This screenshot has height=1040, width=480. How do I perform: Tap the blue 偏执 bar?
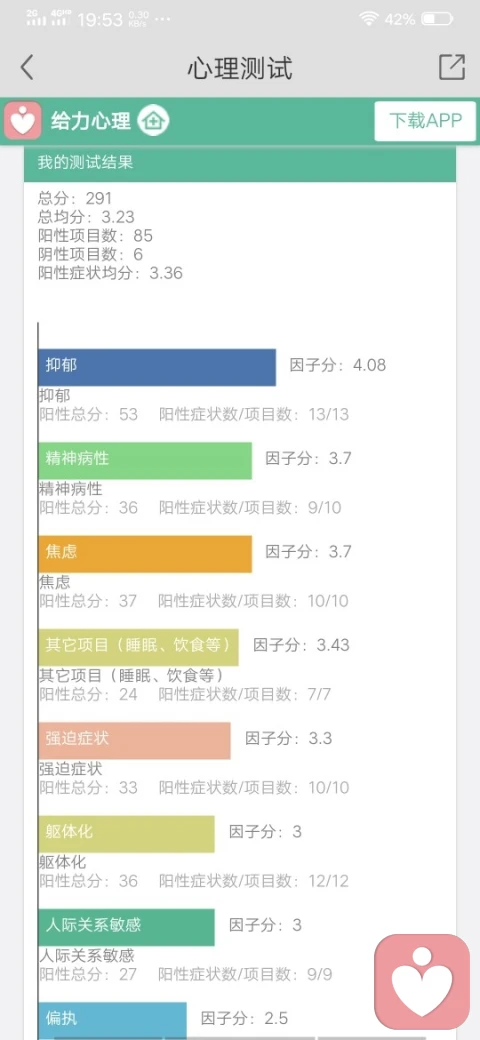tap(113, 1021)
